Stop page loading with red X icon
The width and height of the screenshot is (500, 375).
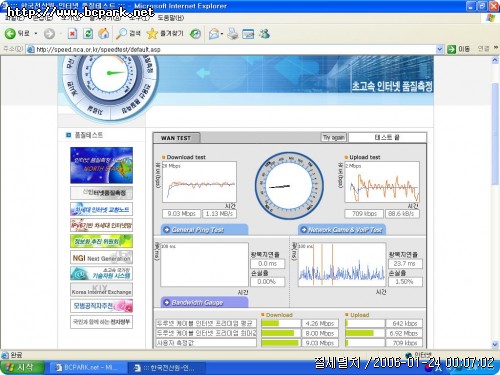(x=72, y=34)
